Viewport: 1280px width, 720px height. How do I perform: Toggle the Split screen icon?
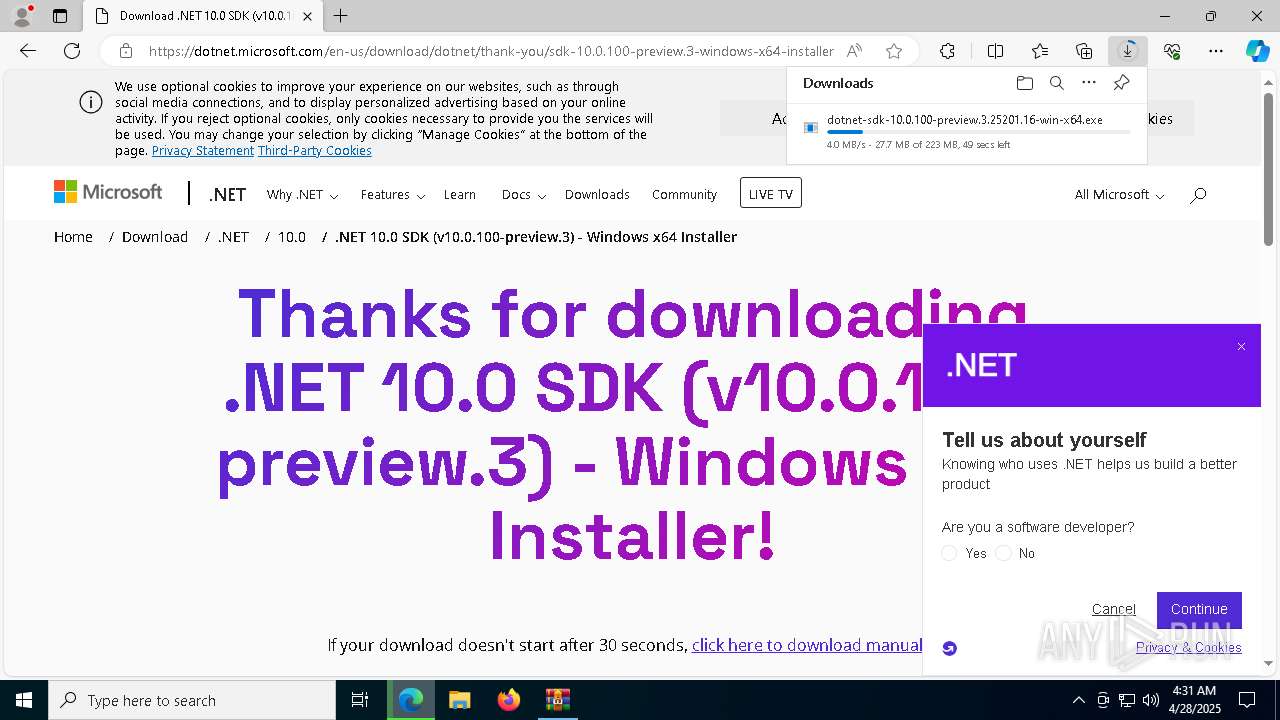click(995, 51)
